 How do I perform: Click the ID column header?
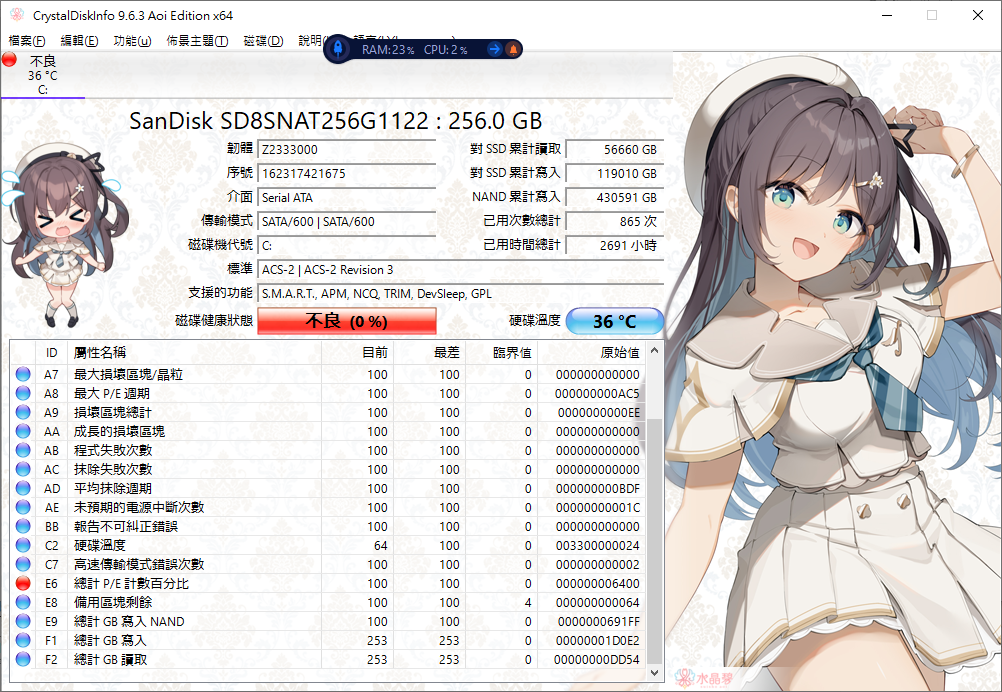tap(51, 353)
